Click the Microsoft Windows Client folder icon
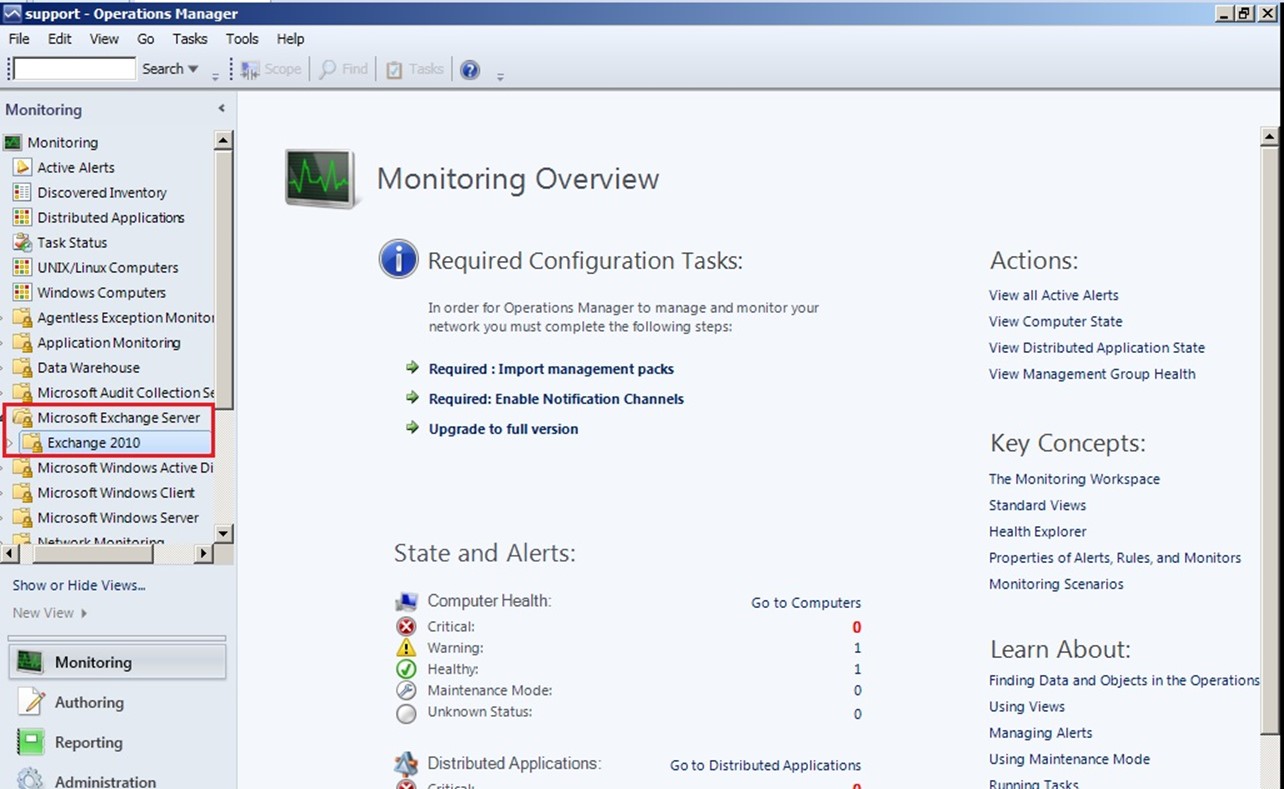 (x=22, y=492)
